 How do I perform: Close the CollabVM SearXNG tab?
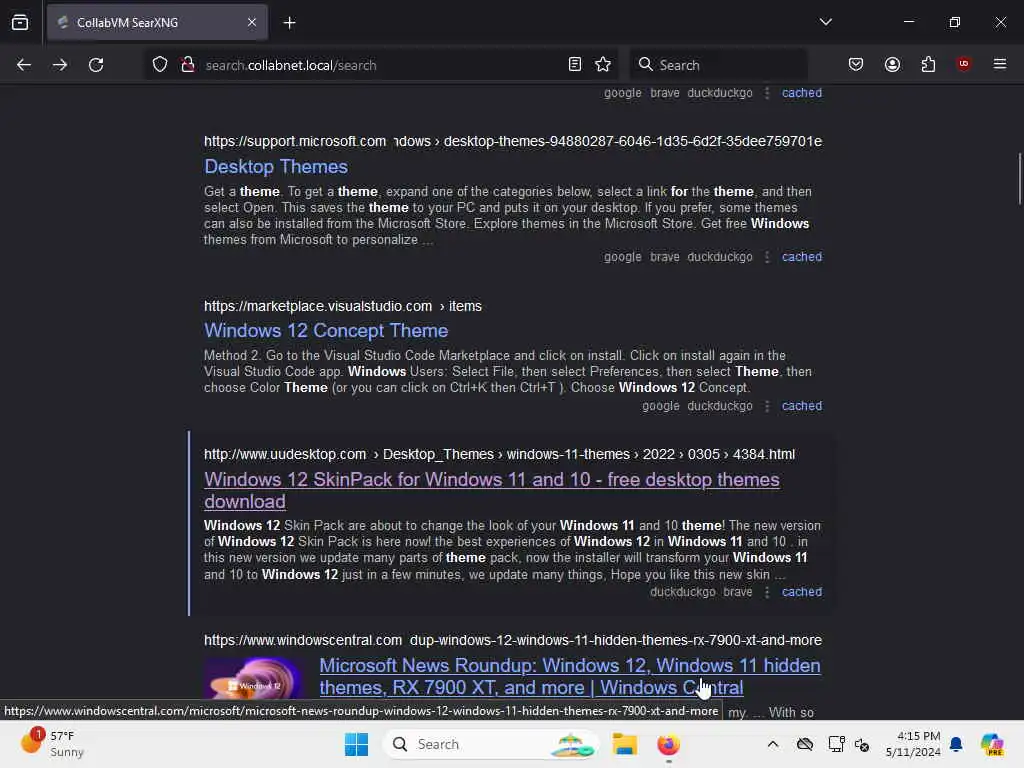252,22
